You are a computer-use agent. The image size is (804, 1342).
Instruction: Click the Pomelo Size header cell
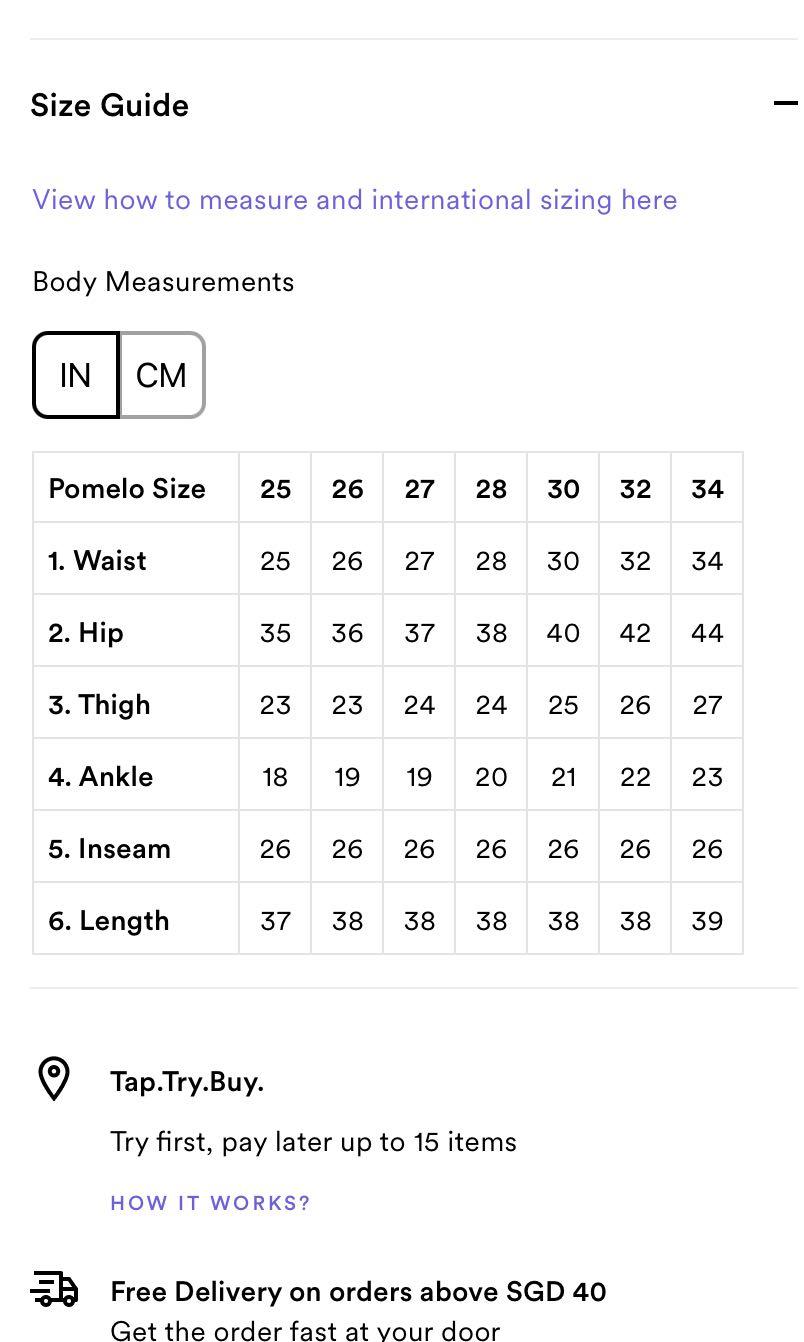(x=127, y=489)
